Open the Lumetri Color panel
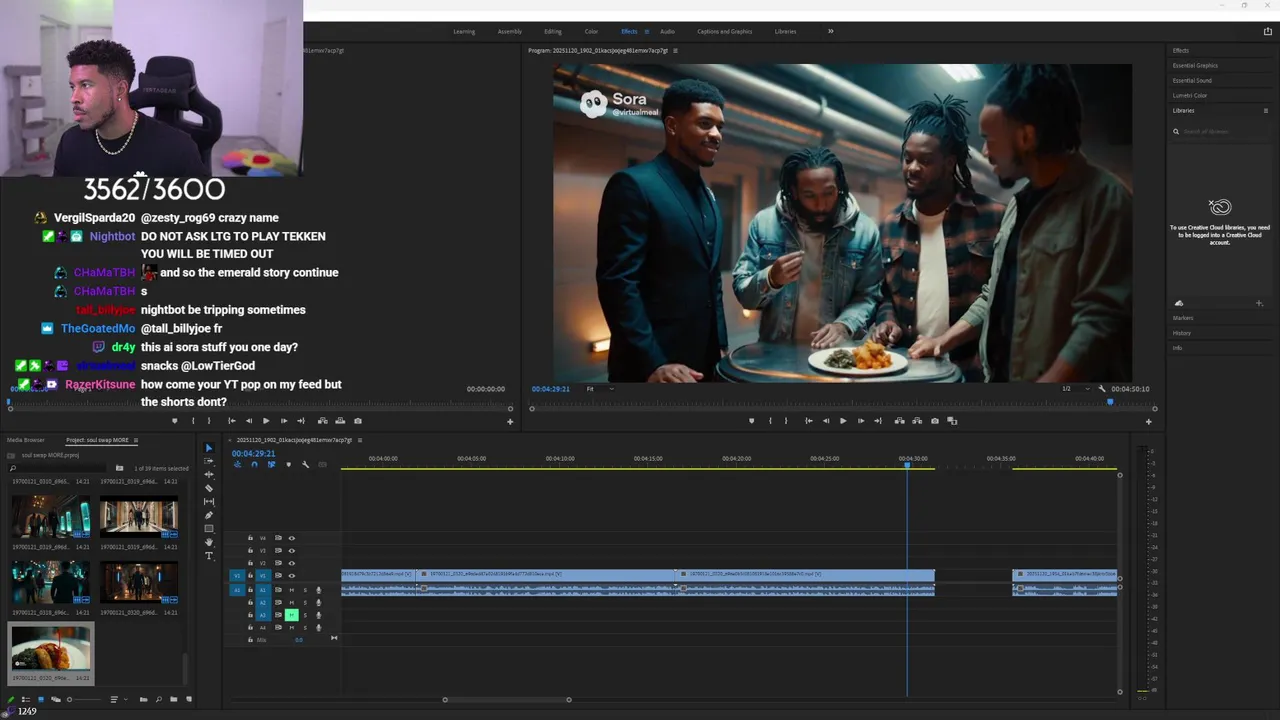This screenshot has width=1280, height=720. coord(1190,96)
